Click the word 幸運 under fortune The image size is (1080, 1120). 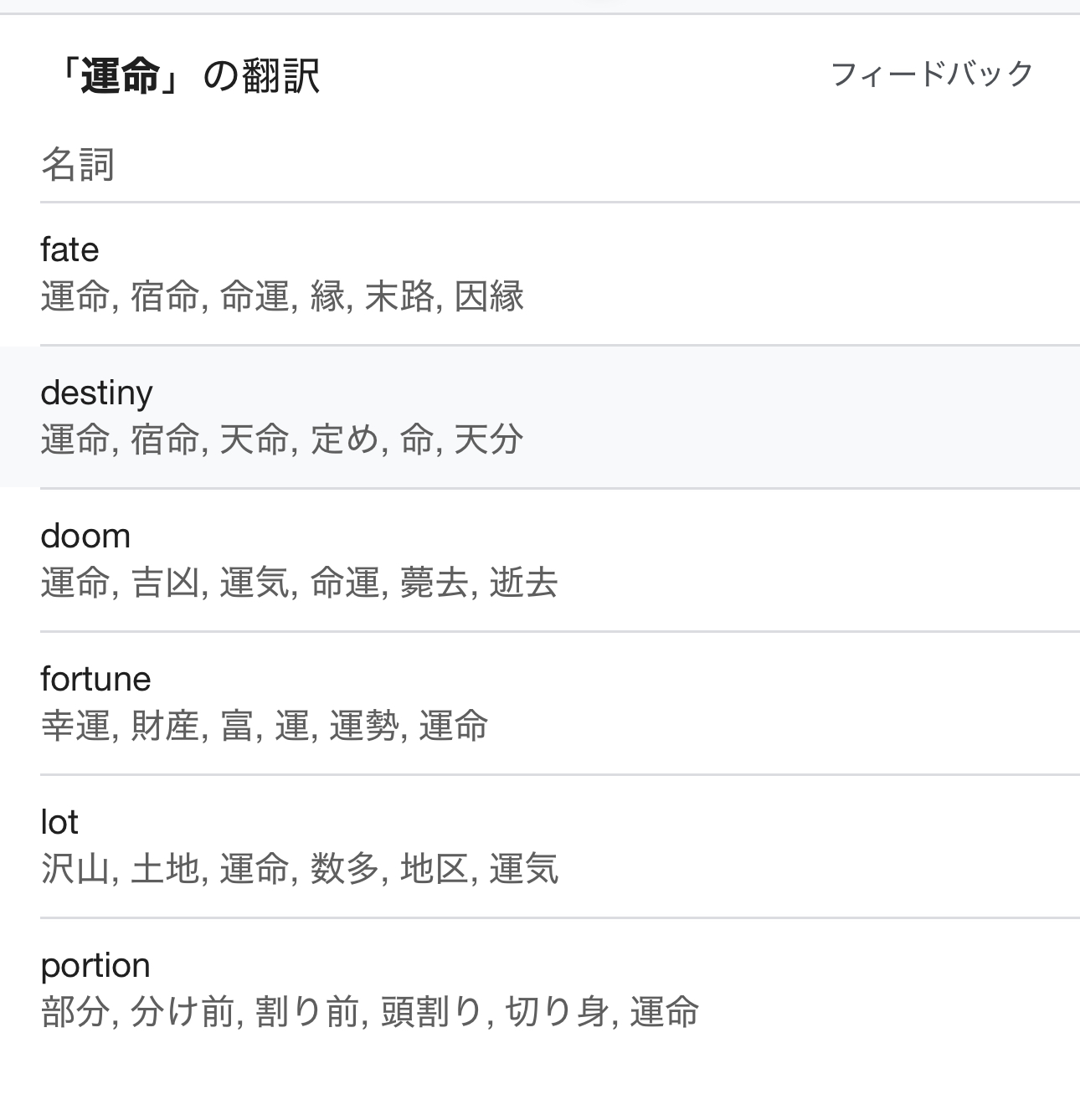pyautogui.click(x=75, y=726)
